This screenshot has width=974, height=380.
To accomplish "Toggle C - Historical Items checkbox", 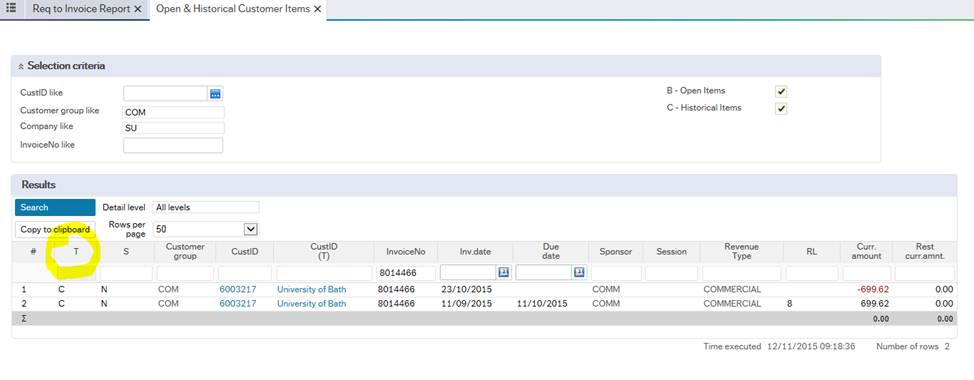I will (x=781, y=109).
